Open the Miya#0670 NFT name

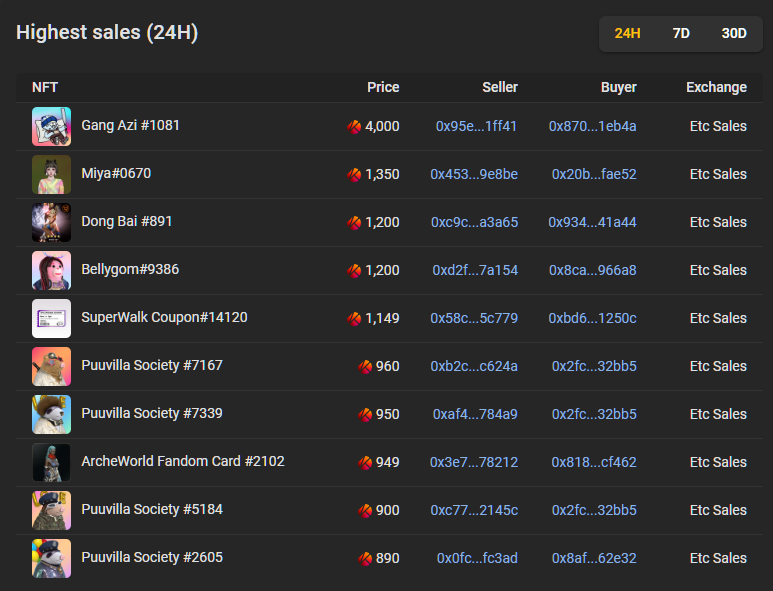(116, 174)
